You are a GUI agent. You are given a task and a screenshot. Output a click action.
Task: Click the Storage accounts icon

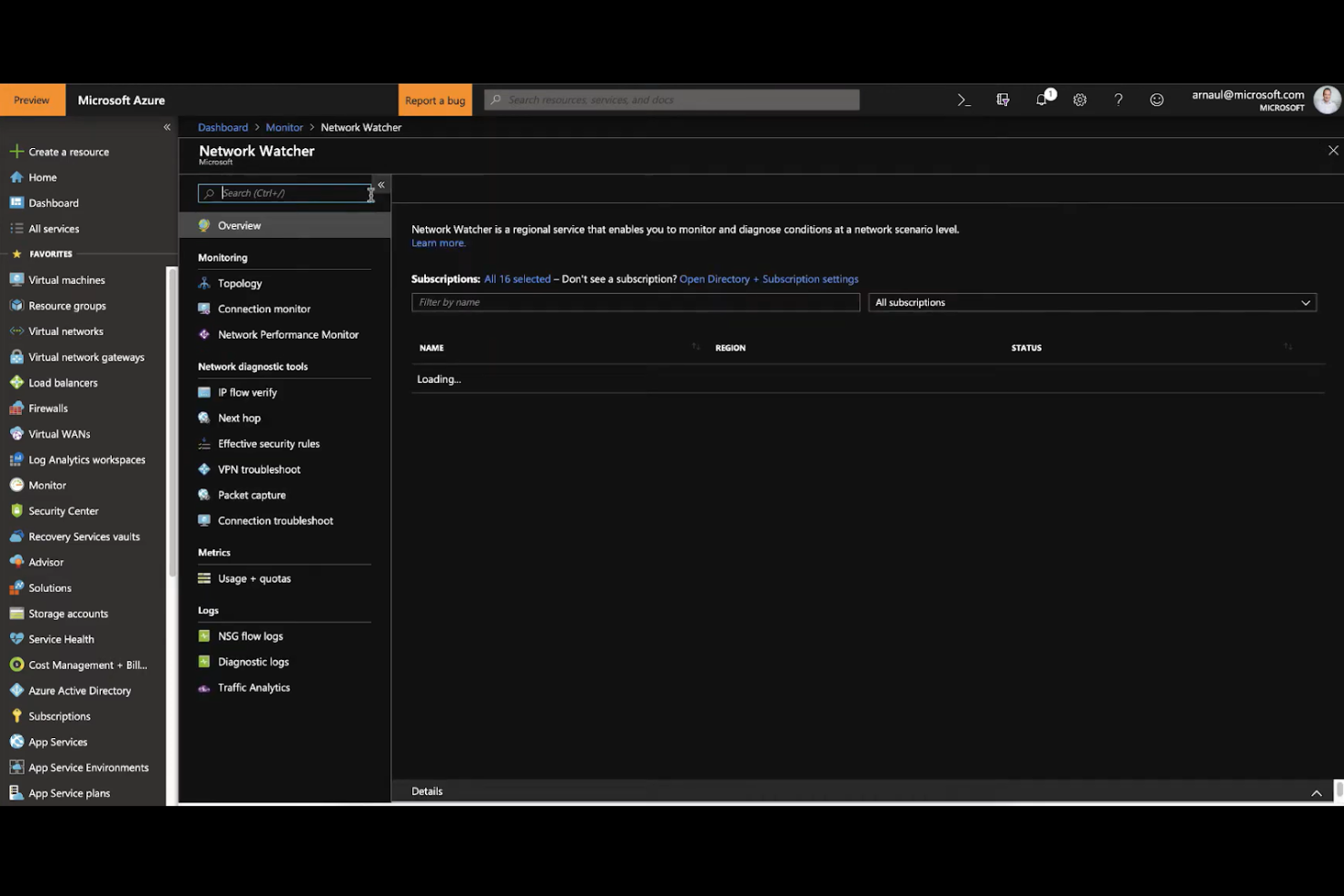point(16,613)
